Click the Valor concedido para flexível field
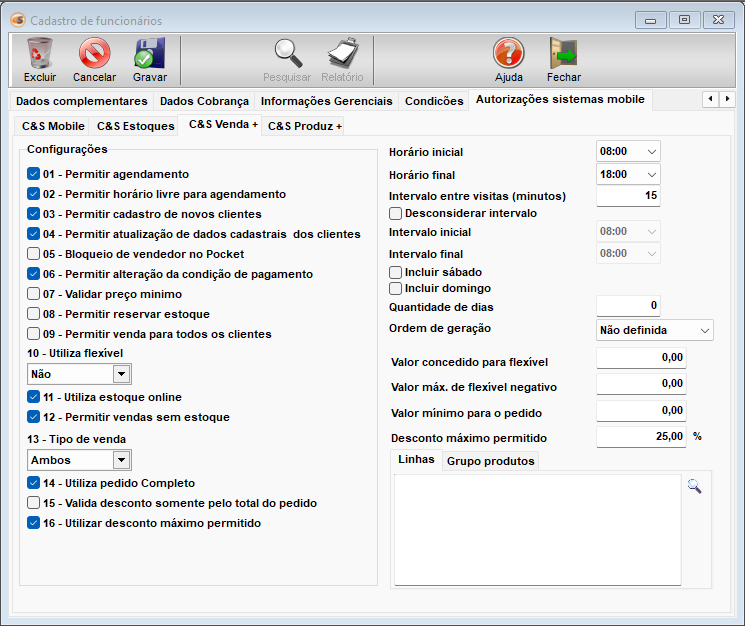The height and width of the screenshot is (626, 745). click(641, 358)
